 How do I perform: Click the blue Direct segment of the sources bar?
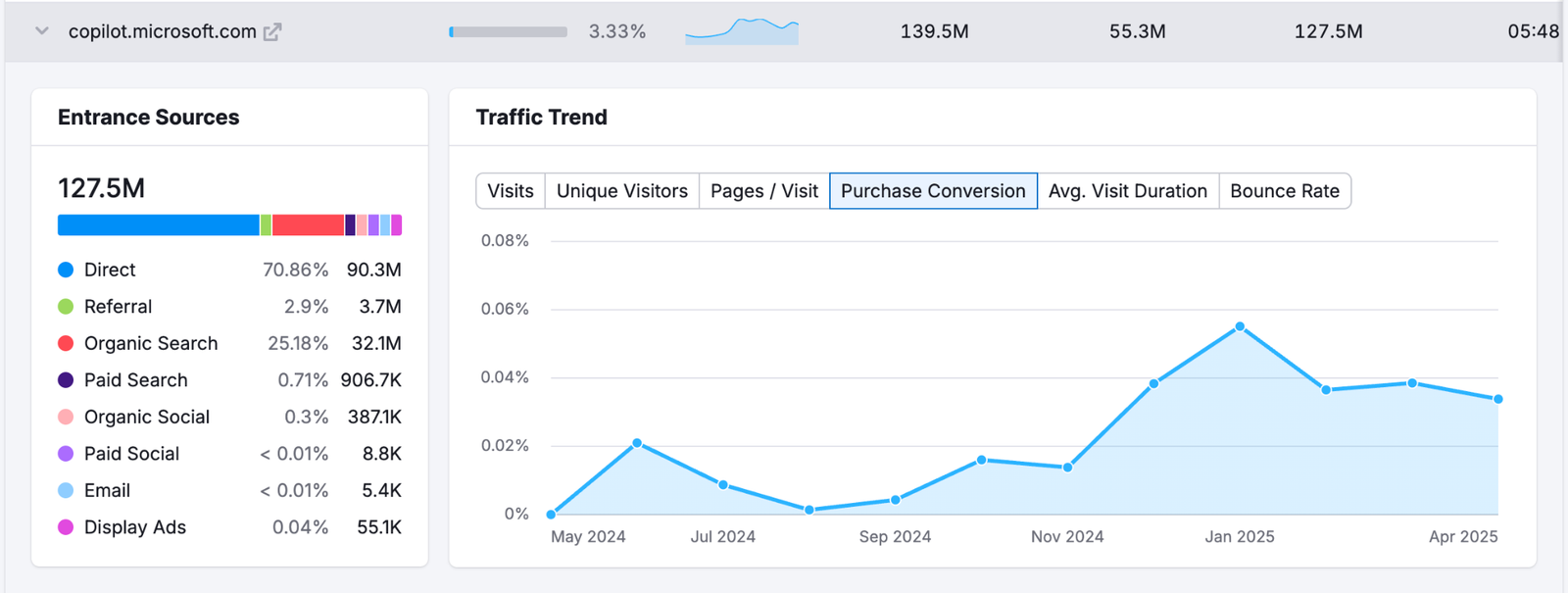(159, 225)
